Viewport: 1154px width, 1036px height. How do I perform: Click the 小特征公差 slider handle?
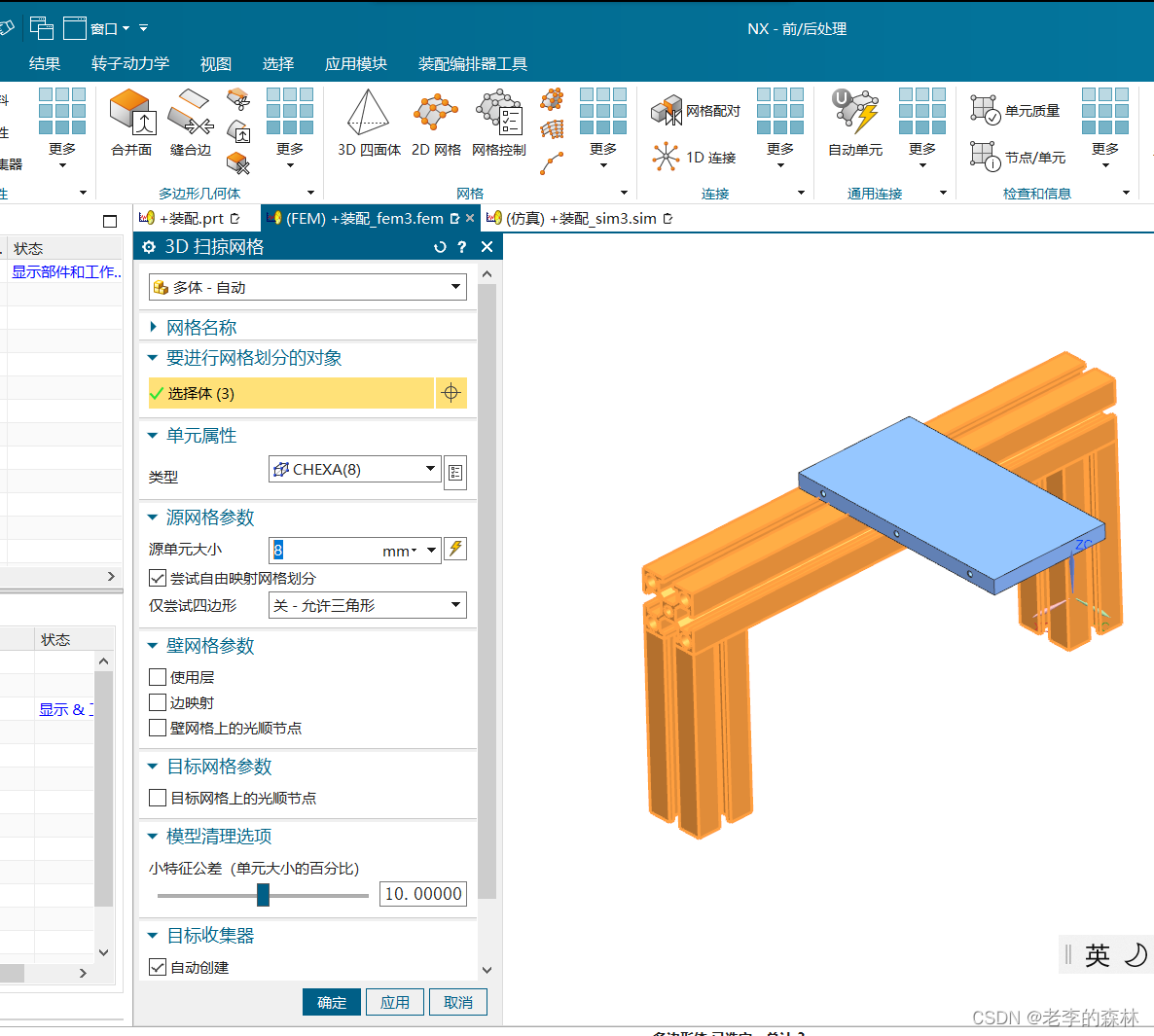(263, 895)
